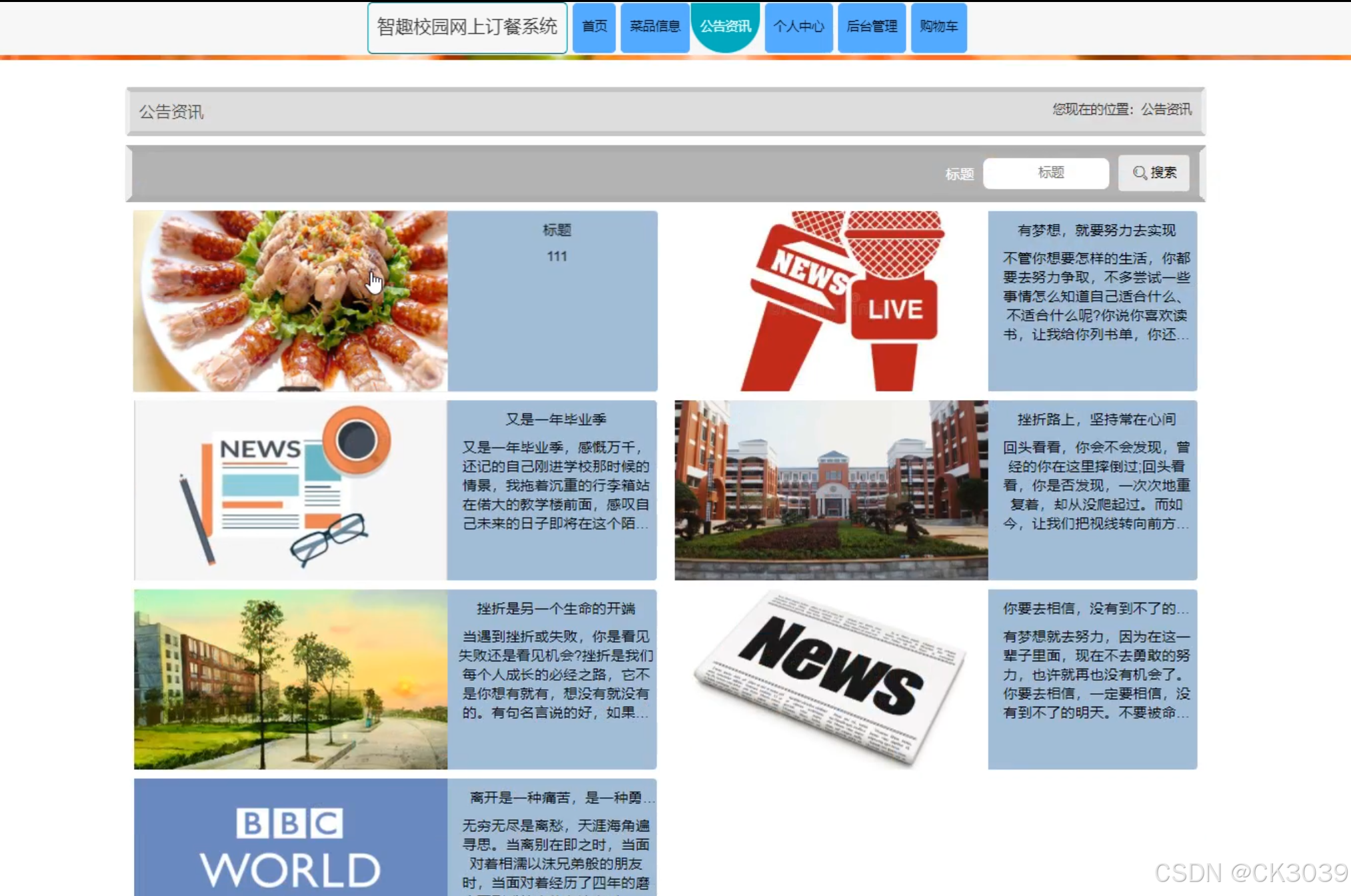This screenshot has height=896, width=1351.
Task: Open the shrimp dish thumbnail image
Action: click(290, 301)
